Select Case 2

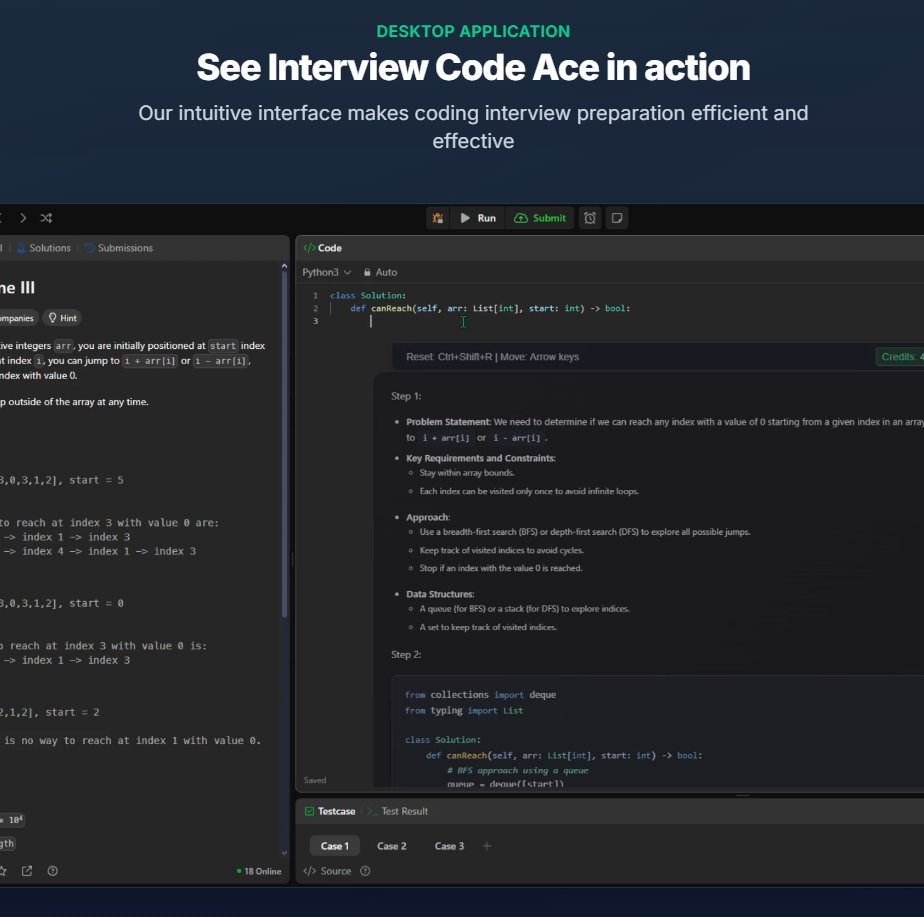[x=392, y=846]
